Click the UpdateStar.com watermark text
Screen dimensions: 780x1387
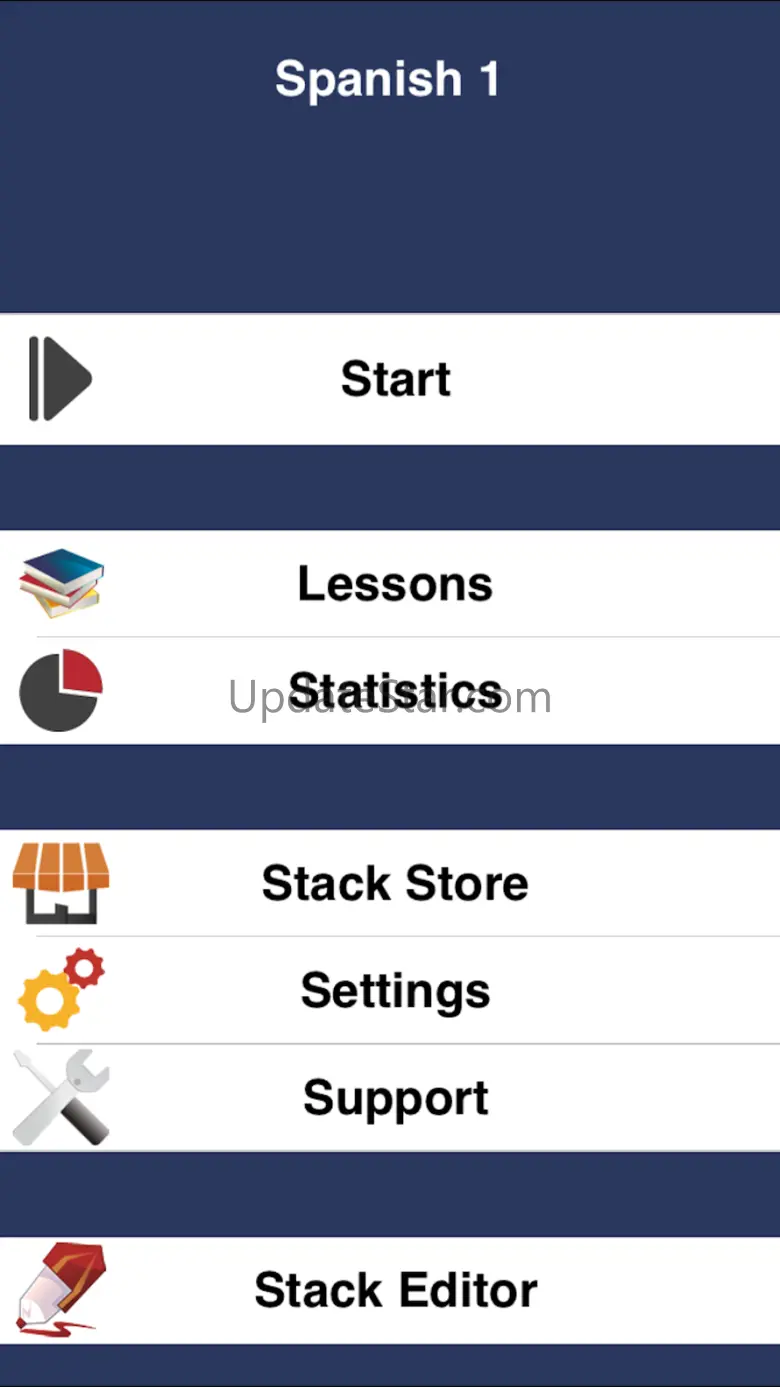click(x=390, y=697)
